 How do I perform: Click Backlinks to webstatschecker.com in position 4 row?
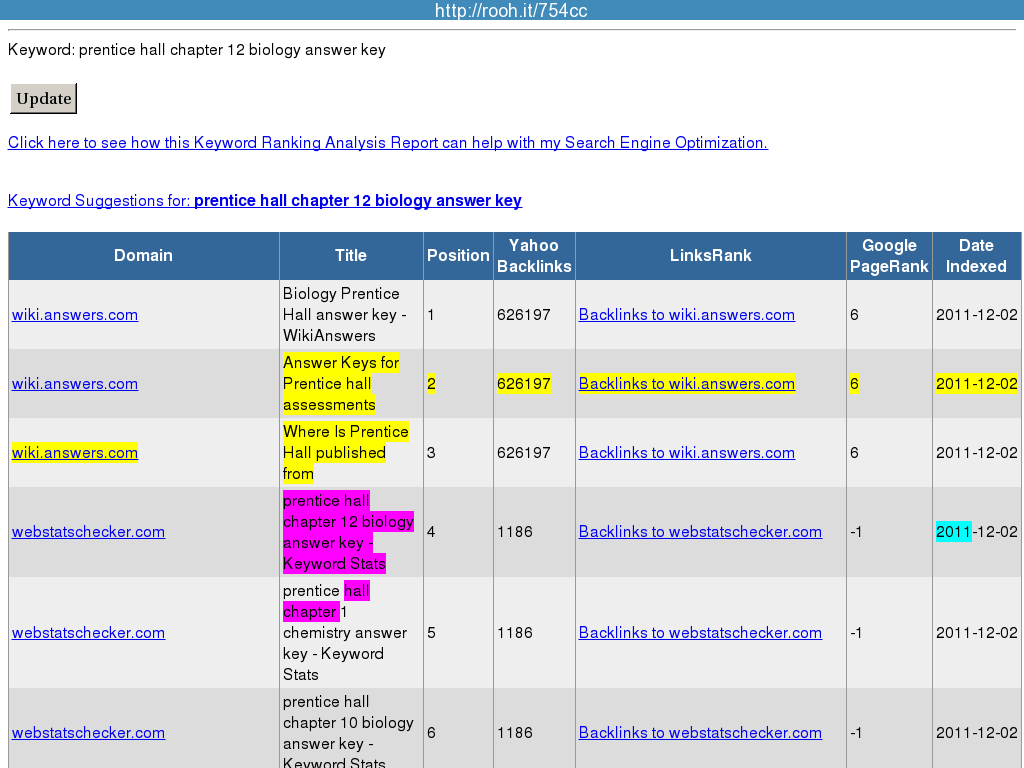coord(700,532)
